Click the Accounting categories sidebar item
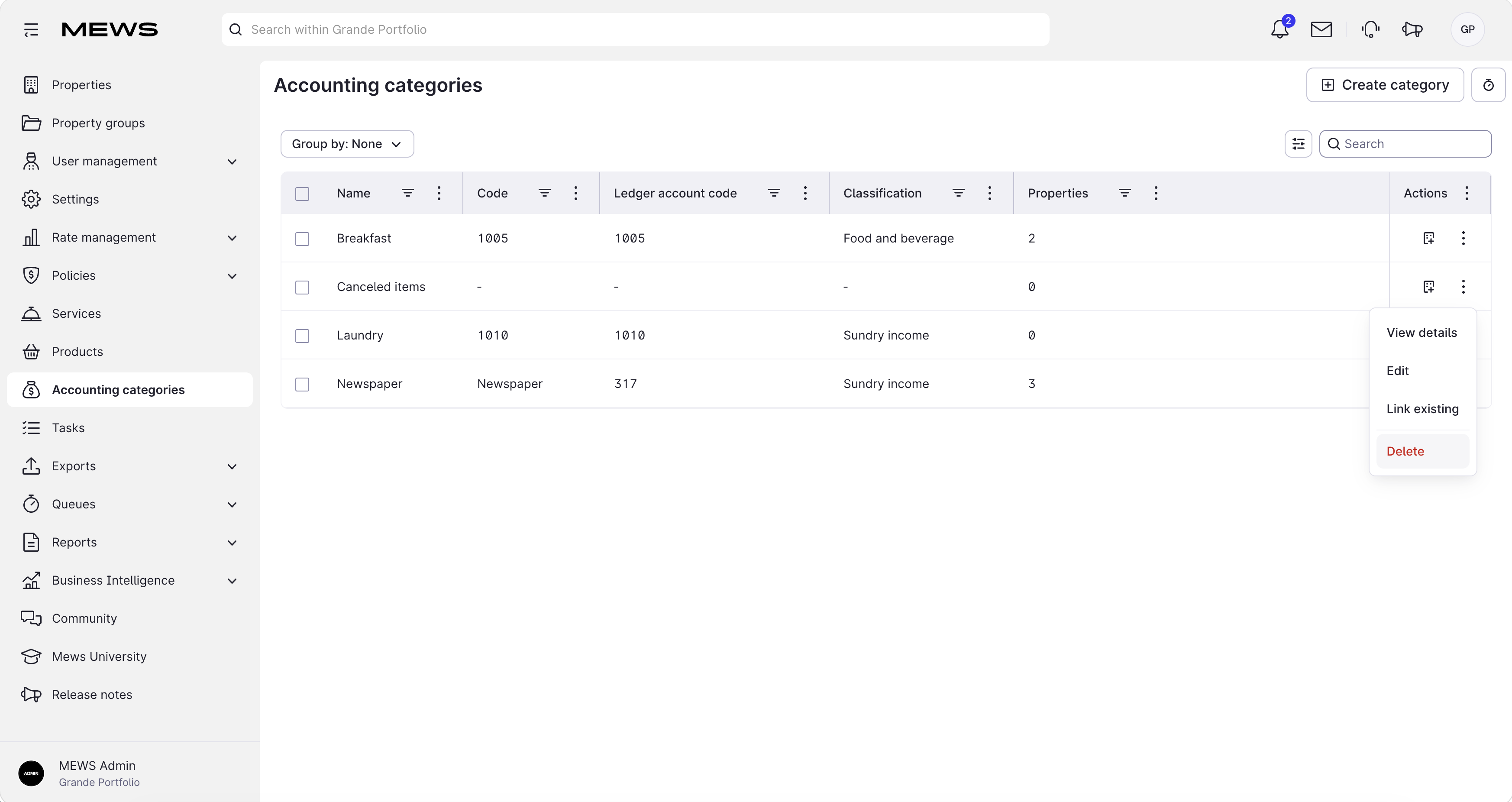This screenshot has height=802, width=1512. [x=130, y=390]
